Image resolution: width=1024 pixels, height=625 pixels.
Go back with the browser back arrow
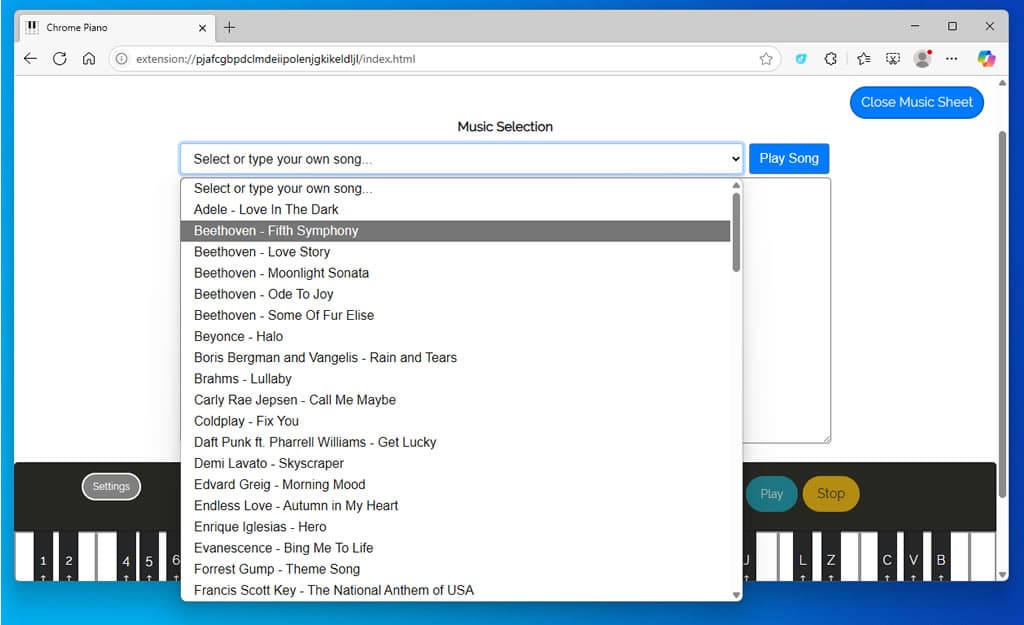[x=30, y=59]
